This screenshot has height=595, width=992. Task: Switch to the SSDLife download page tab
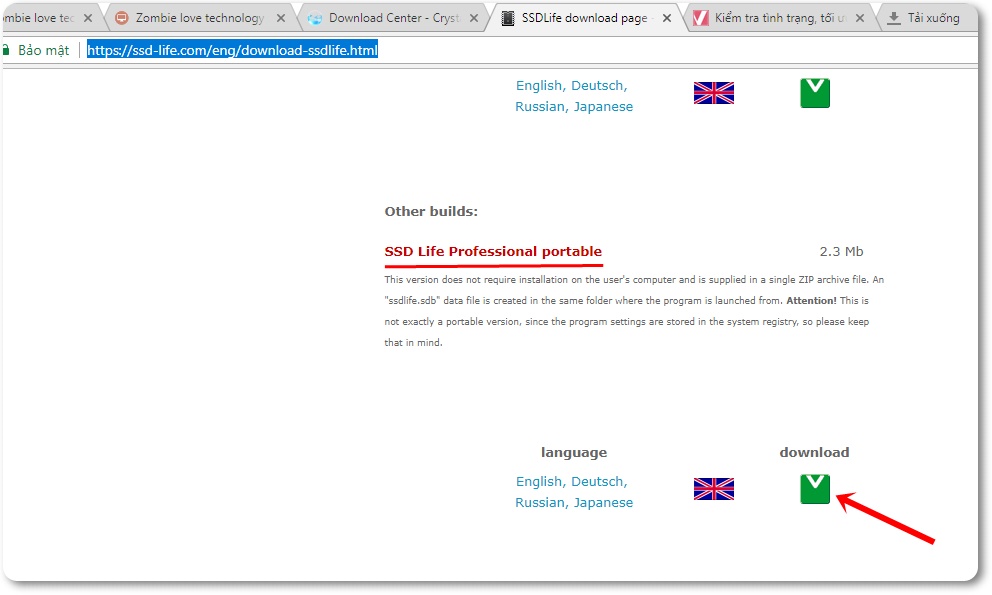(x=584, y=18)
